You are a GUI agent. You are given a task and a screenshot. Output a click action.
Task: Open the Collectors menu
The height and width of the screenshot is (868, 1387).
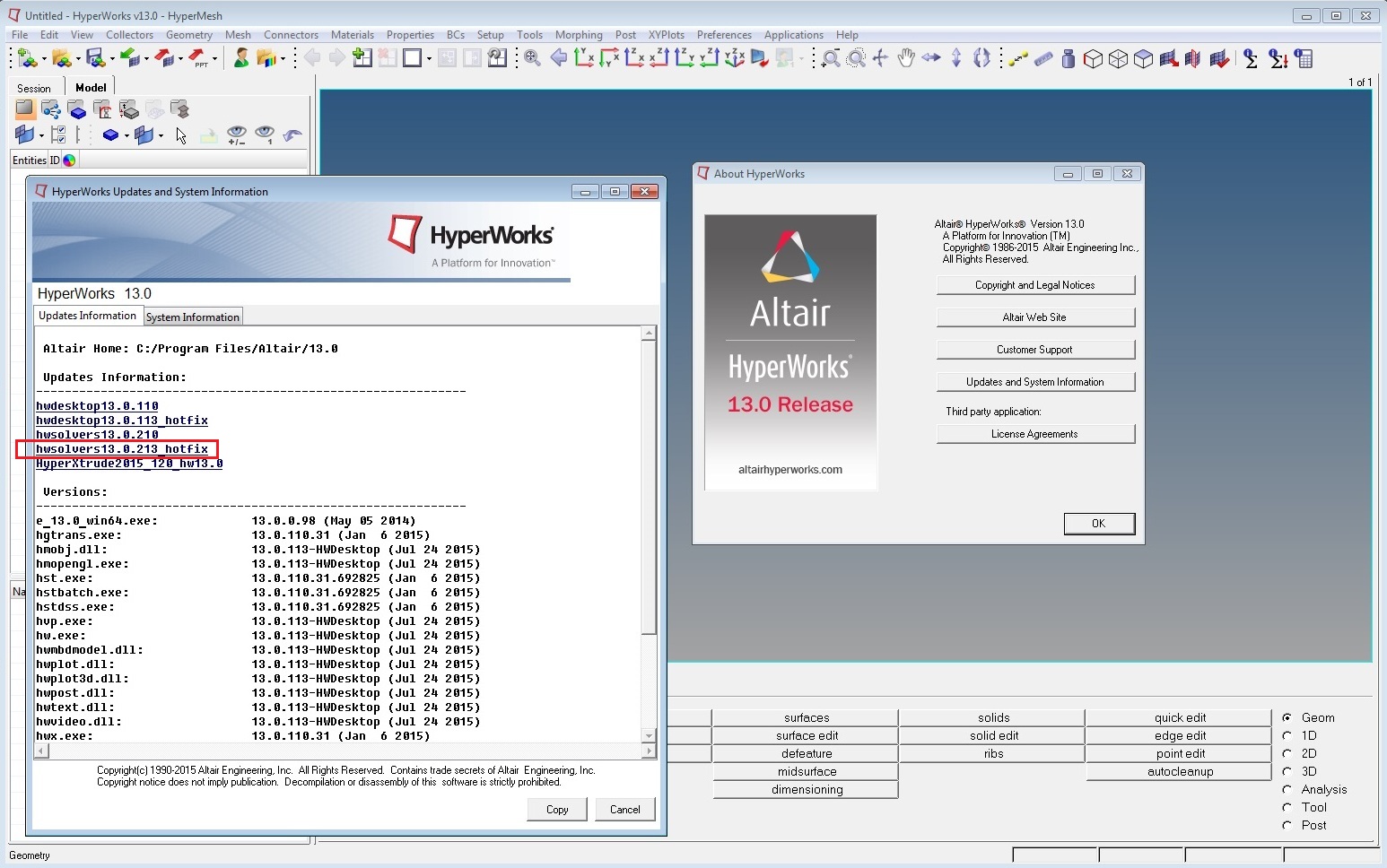click(x=129, y=35)
